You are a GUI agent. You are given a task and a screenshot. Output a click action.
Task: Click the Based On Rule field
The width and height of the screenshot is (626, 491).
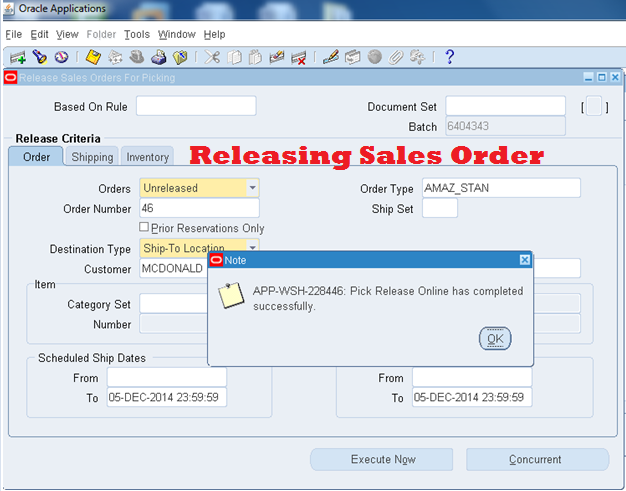196,106
